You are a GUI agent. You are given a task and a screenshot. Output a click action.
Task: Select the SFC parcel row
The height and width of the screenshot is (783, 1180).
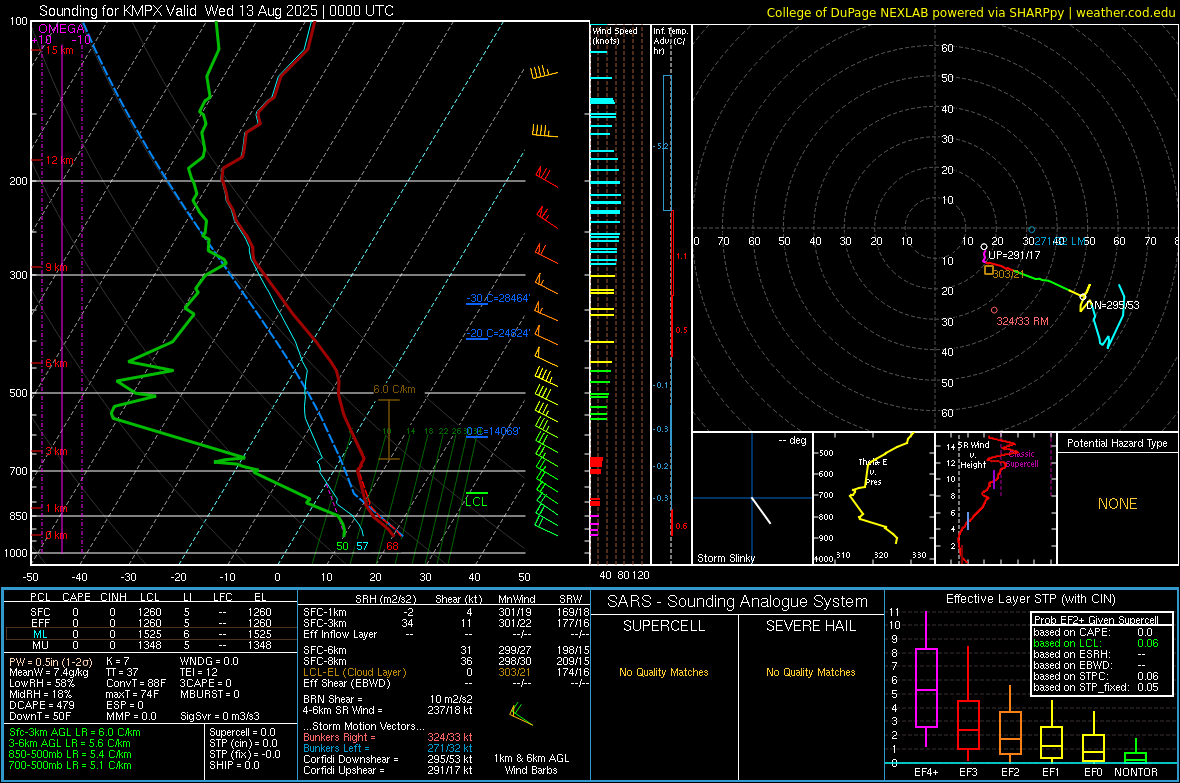151,612
